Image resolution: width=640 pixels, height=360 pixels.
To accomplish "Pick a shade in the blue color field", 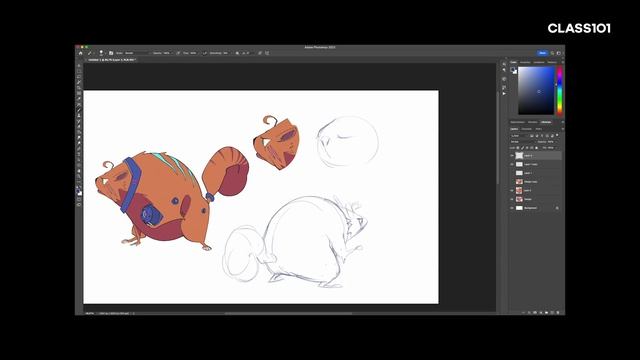I will (536, 91).
